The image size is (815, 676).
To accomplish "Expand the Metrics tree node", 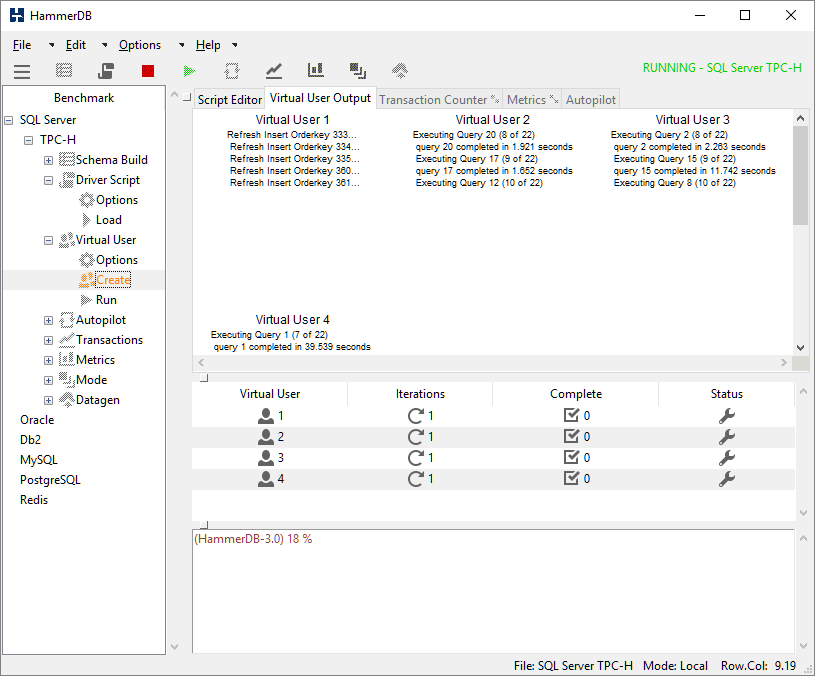I will coord(48,361).
